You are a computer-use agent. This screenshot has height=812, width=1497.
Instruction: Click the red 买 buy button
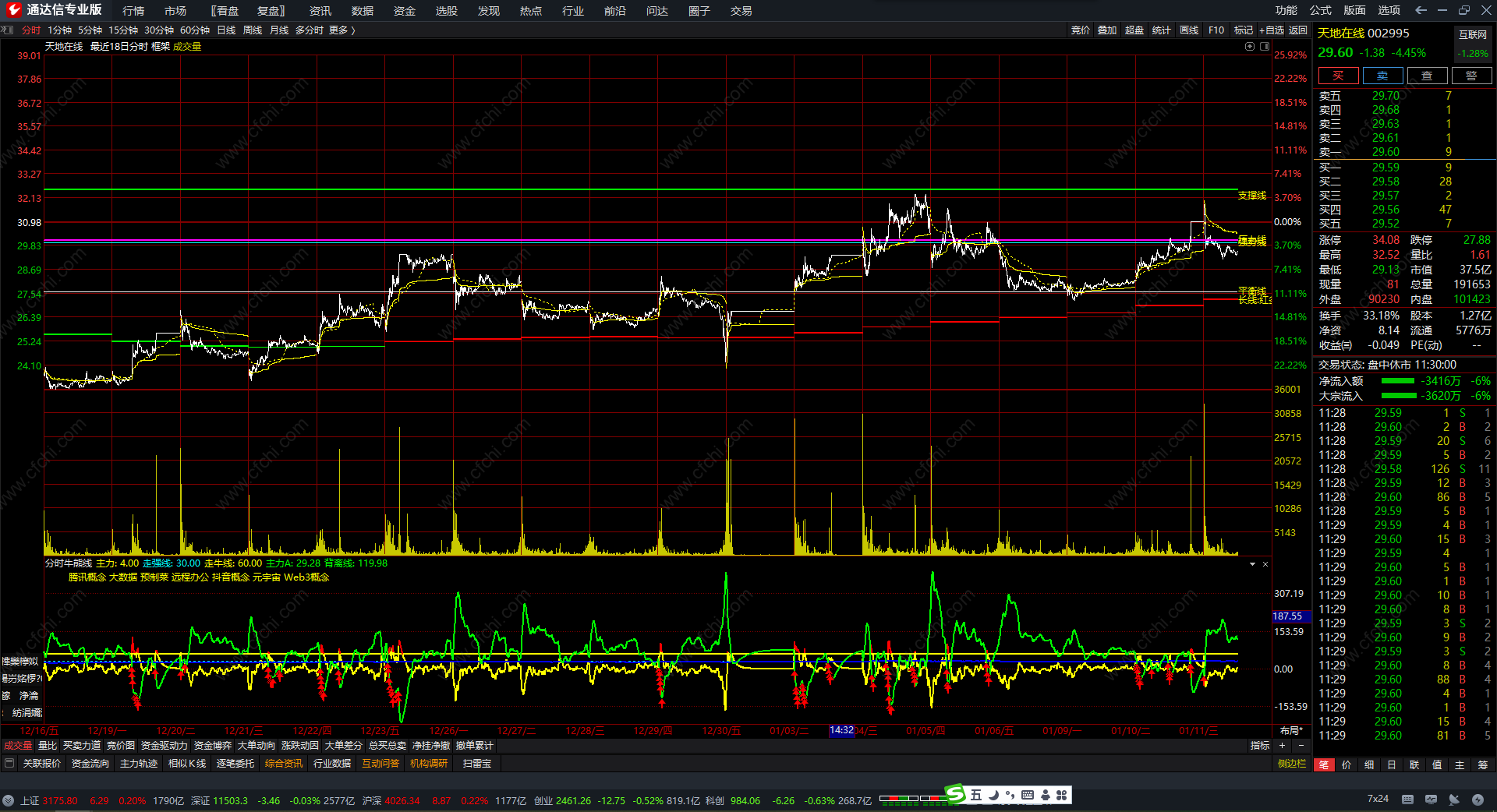(1338, 76)
